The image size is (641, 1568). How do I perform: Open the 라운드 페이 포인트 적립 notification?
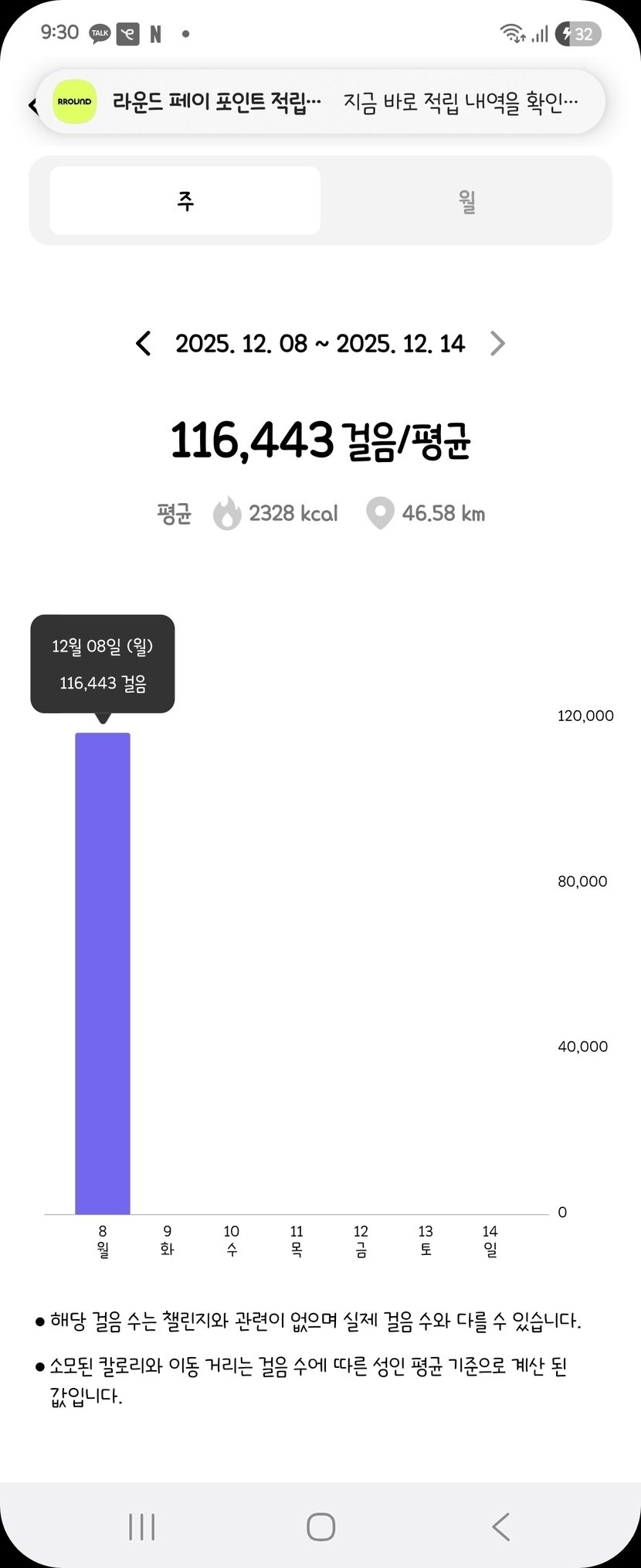pyautogui.click(x=320, y=102)
